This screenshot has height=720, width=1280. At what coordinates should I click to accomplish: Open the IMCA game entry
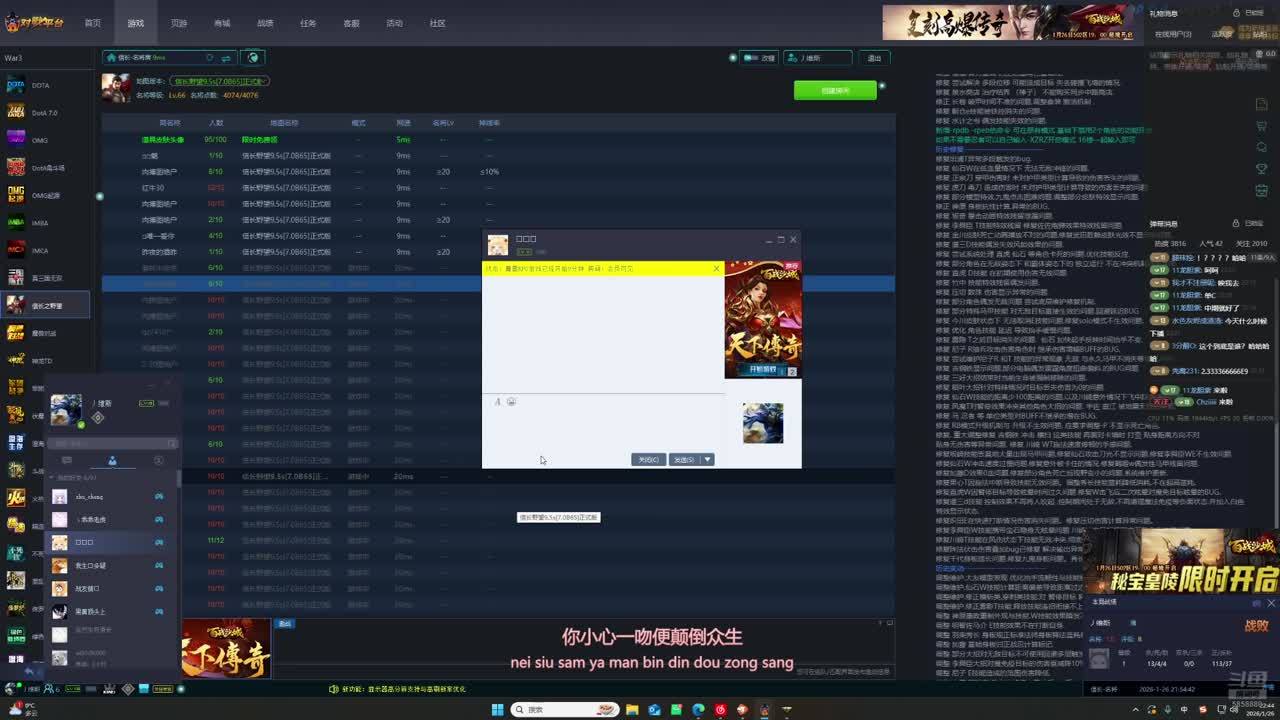coord(45,250)
